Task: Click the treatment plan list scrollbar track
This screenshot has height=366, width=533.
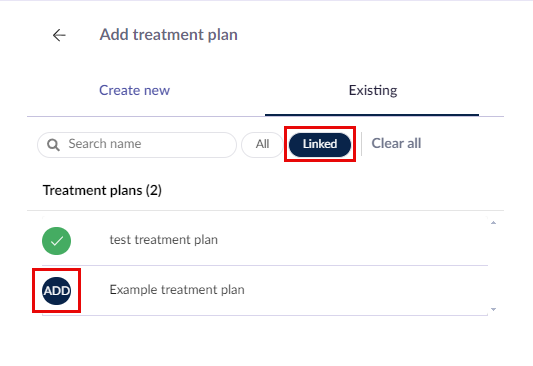Action: coord(493,266)
